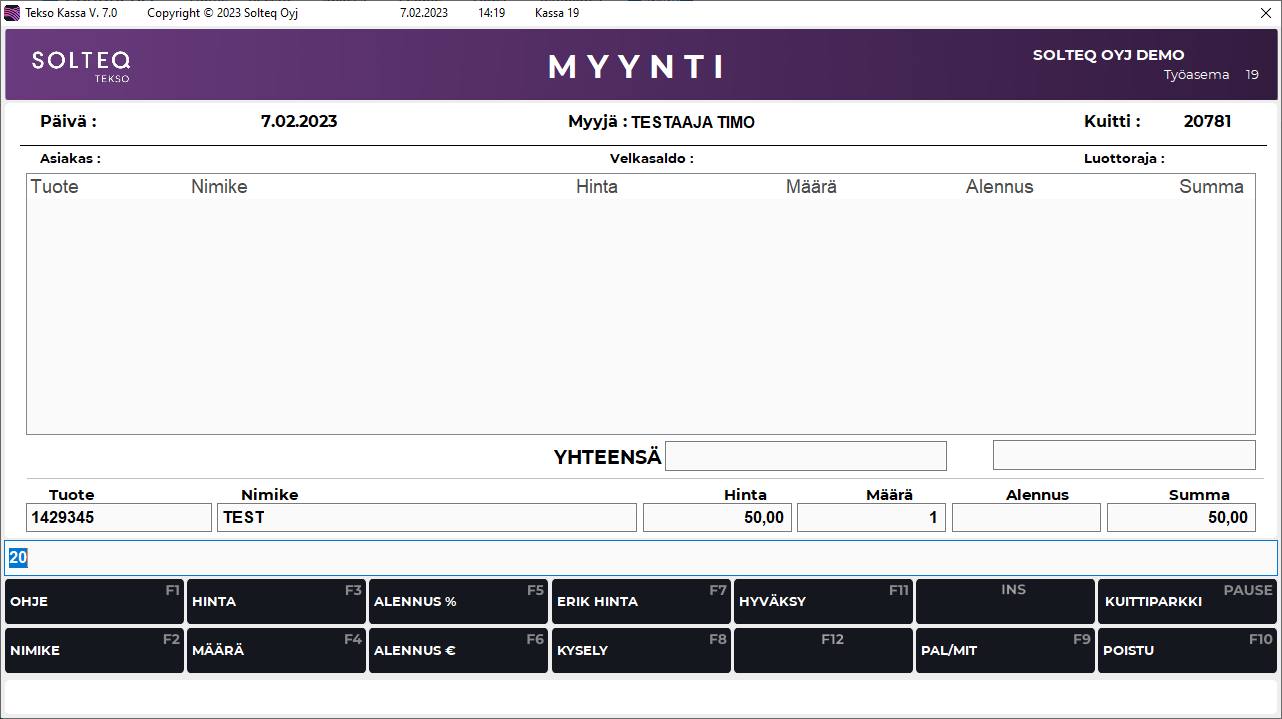Click the Nimike field showing TEST
The height and width of the screenshot is (719, 1282).
click(426, 517)
